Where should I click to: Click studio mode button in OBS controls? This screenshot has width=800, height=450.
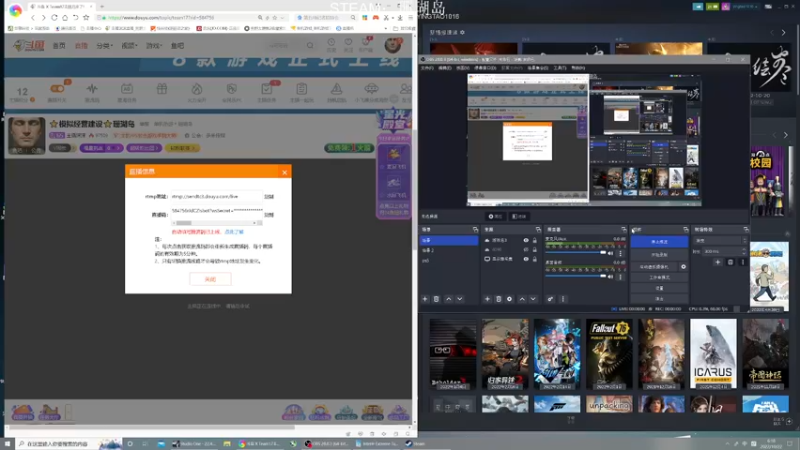[x=659, y=278]
